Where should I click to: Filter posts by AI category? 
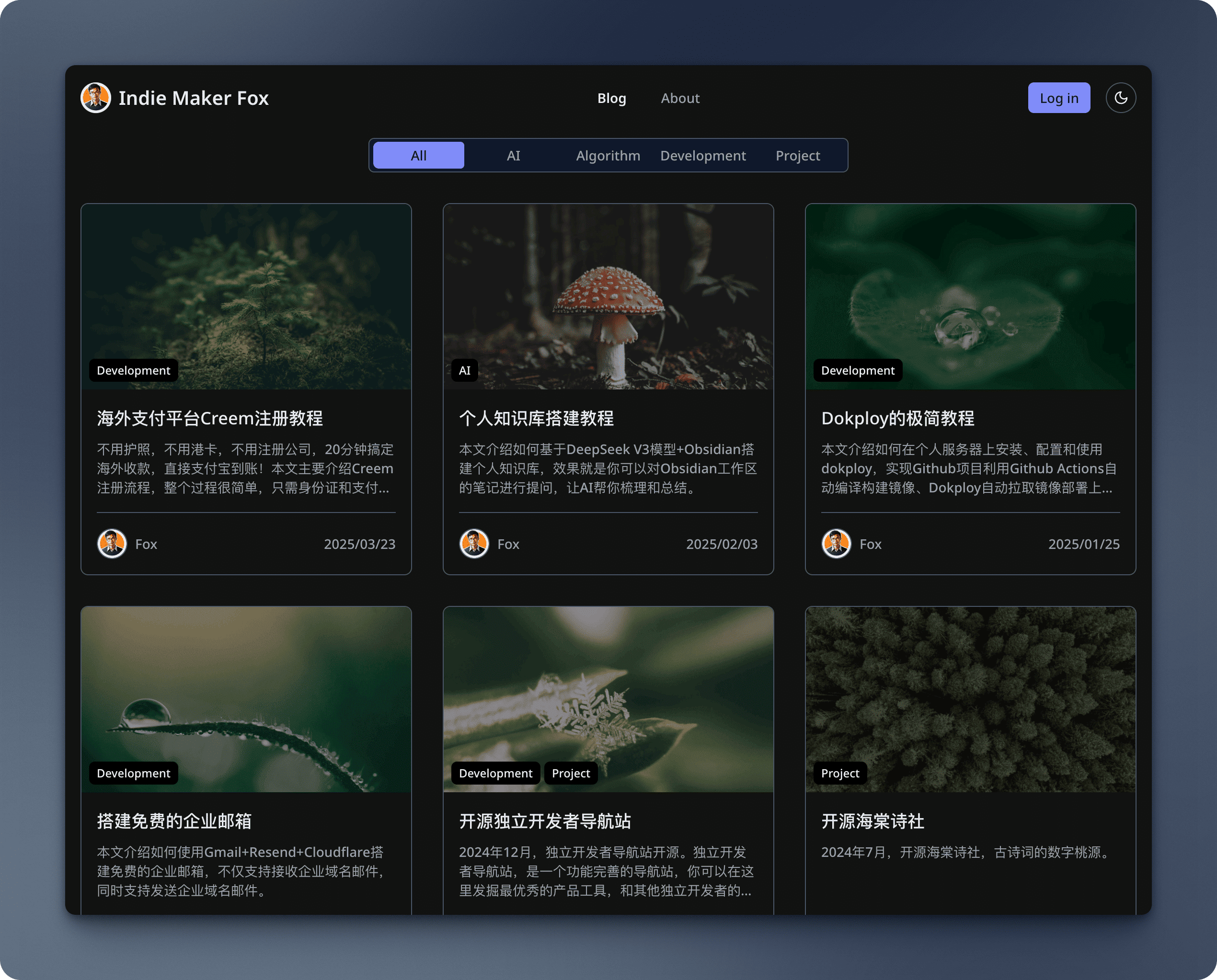coord(513,155)
